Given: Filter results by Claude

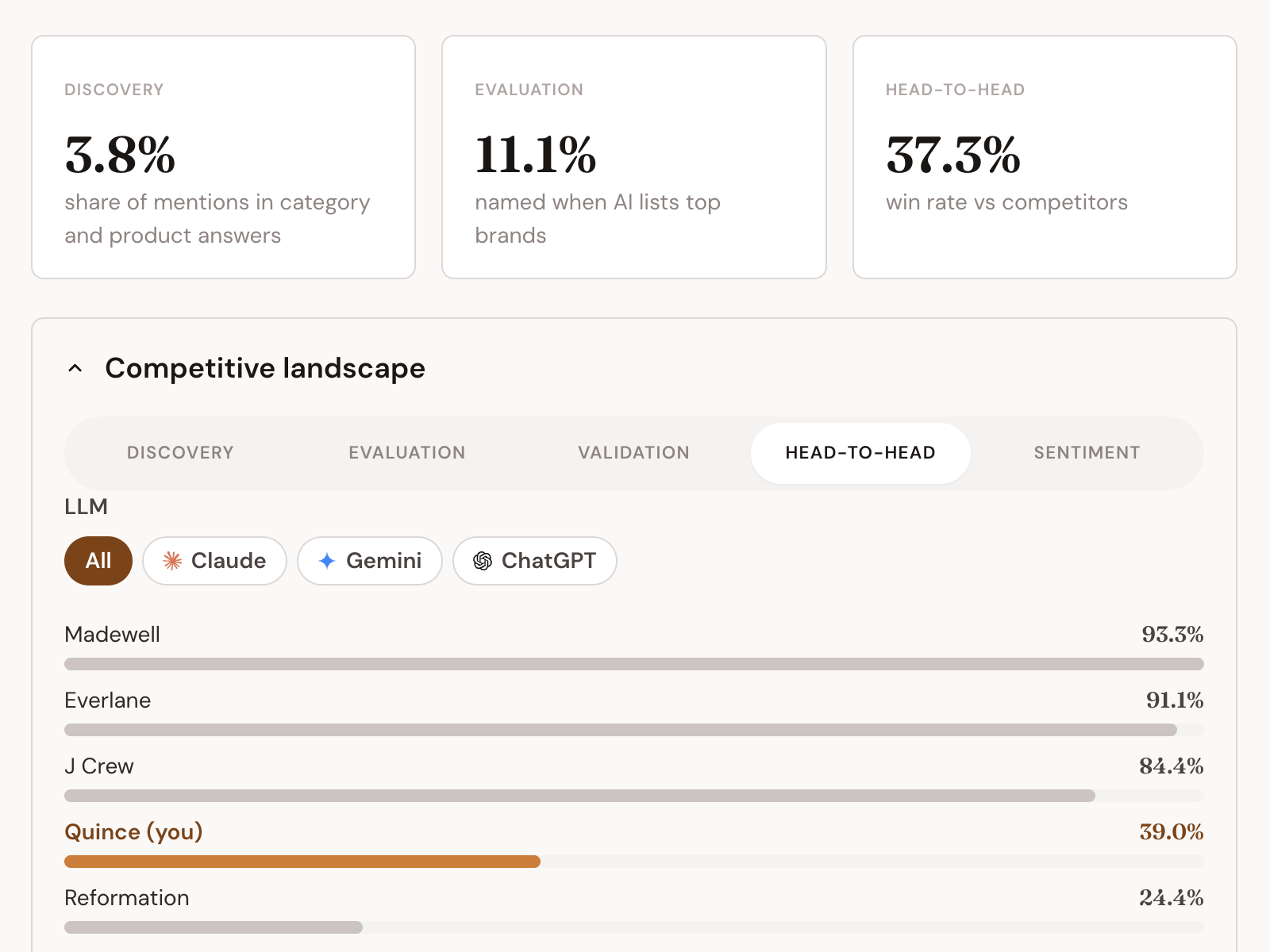Looking at the screenshot, I should coord(214,561).
